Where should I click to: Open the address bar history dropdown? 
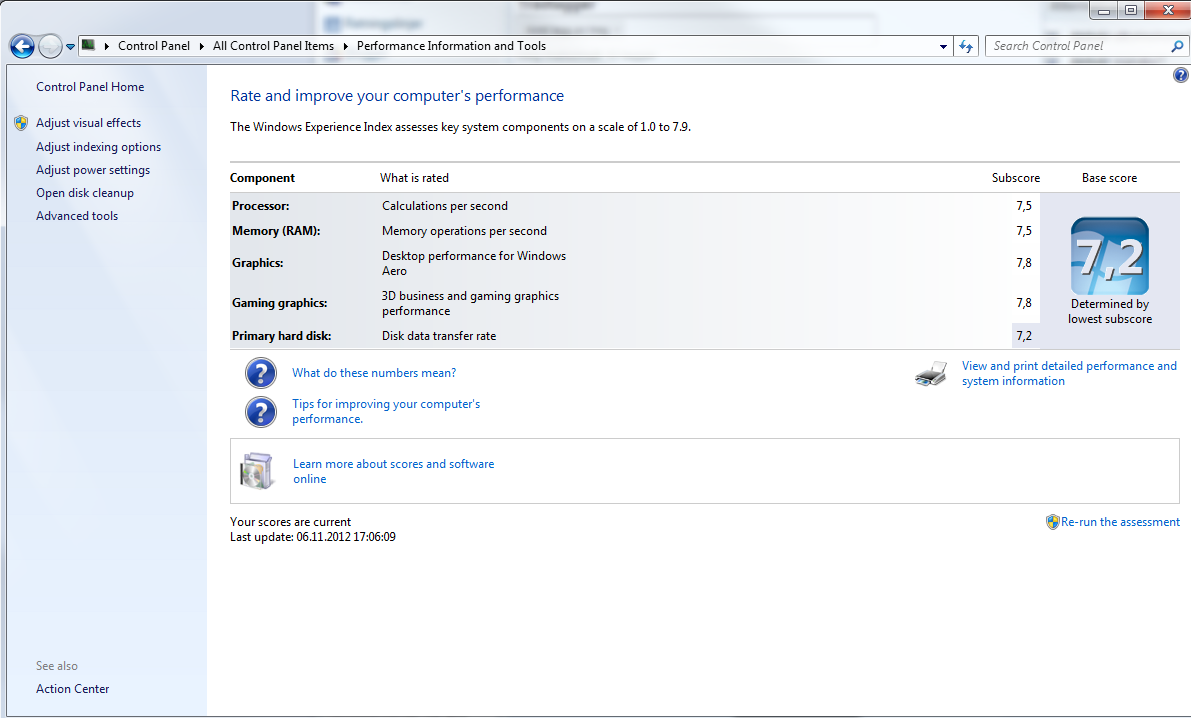point(943,46)
